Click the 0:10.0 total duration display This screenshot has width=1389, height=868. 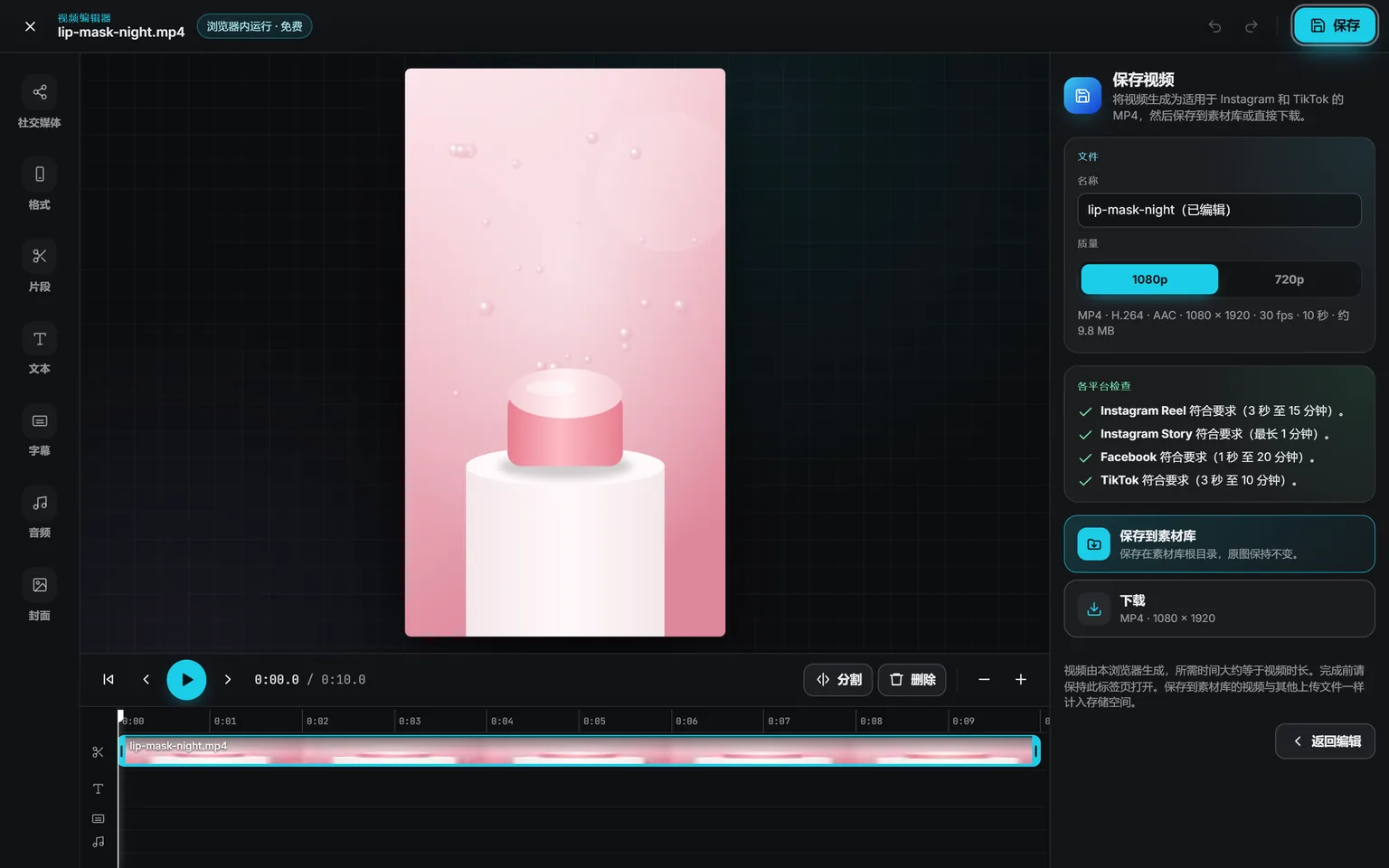(x=344, y=680)
